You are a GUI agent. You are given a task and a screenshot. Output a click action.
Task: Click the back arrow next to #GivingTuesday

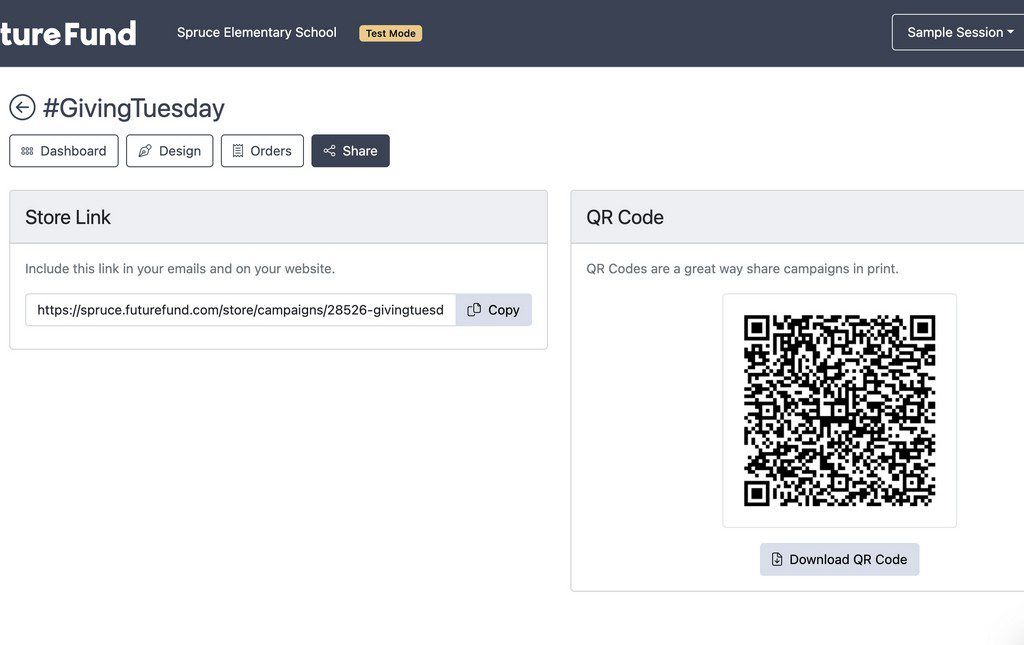click(x=22, y=108)
